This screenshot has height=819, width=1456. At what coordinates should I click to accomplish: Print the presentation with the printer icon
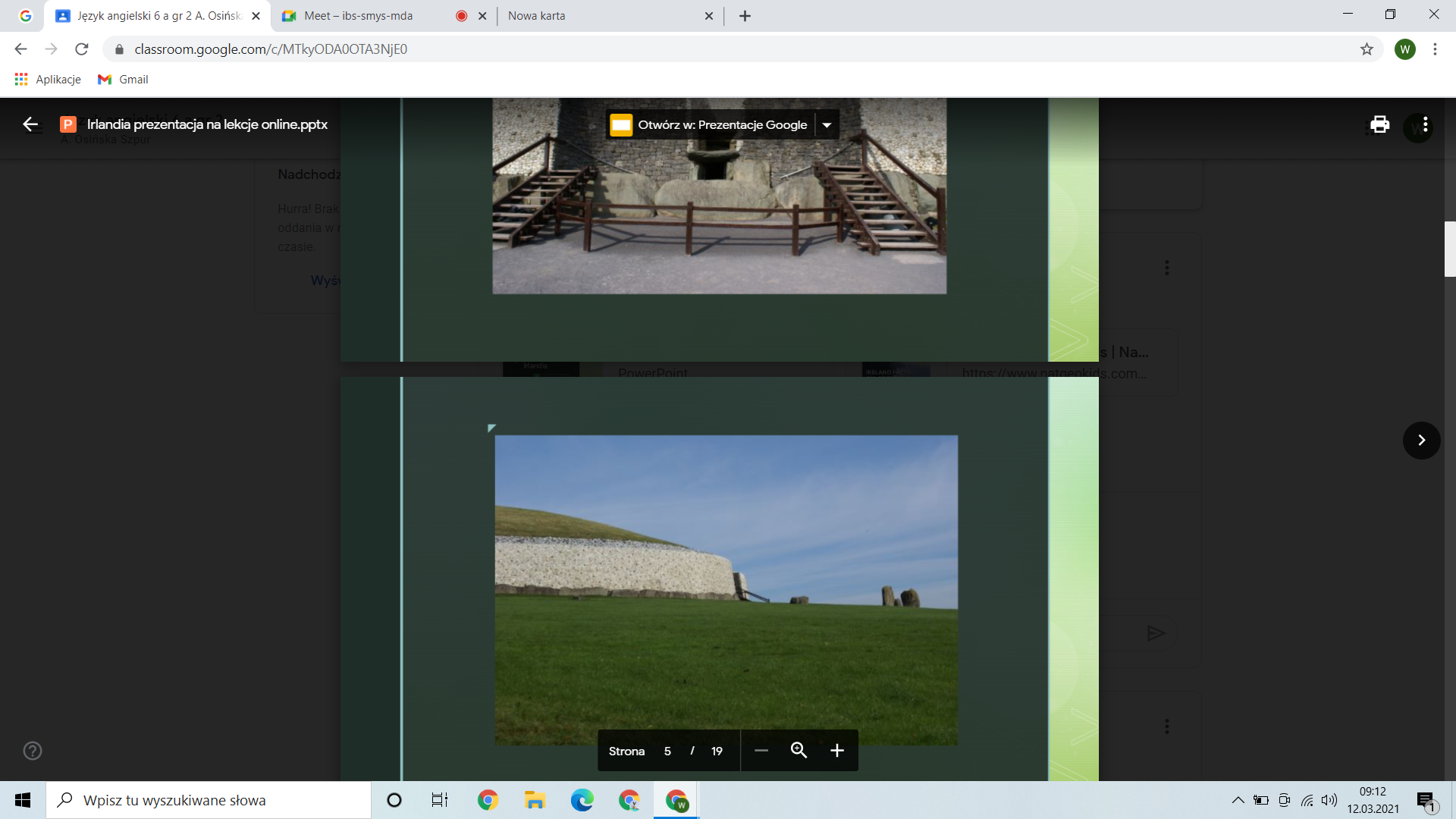click(1379, 124)
